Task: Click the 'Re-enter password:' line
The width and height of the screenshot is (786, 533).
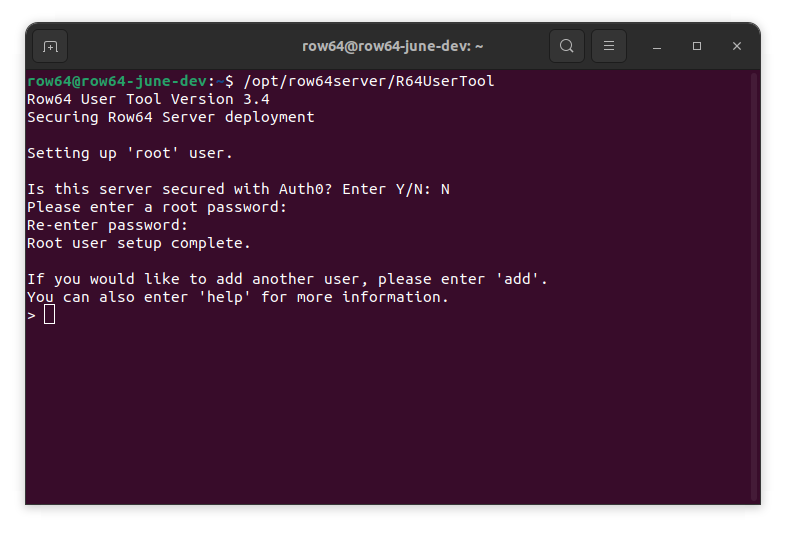Action: (108, 225)
